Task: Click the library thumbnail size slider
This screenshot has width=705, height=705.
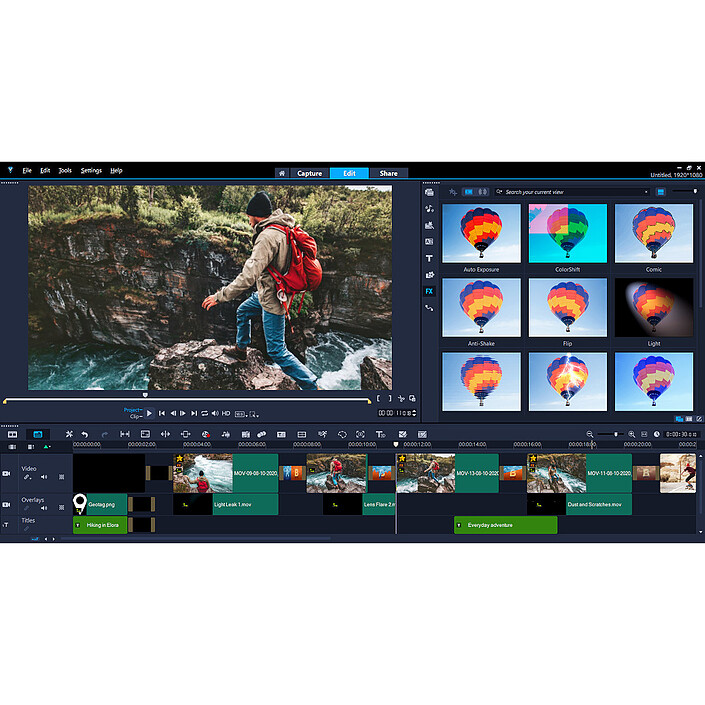Action: click(x=685, y=192)
